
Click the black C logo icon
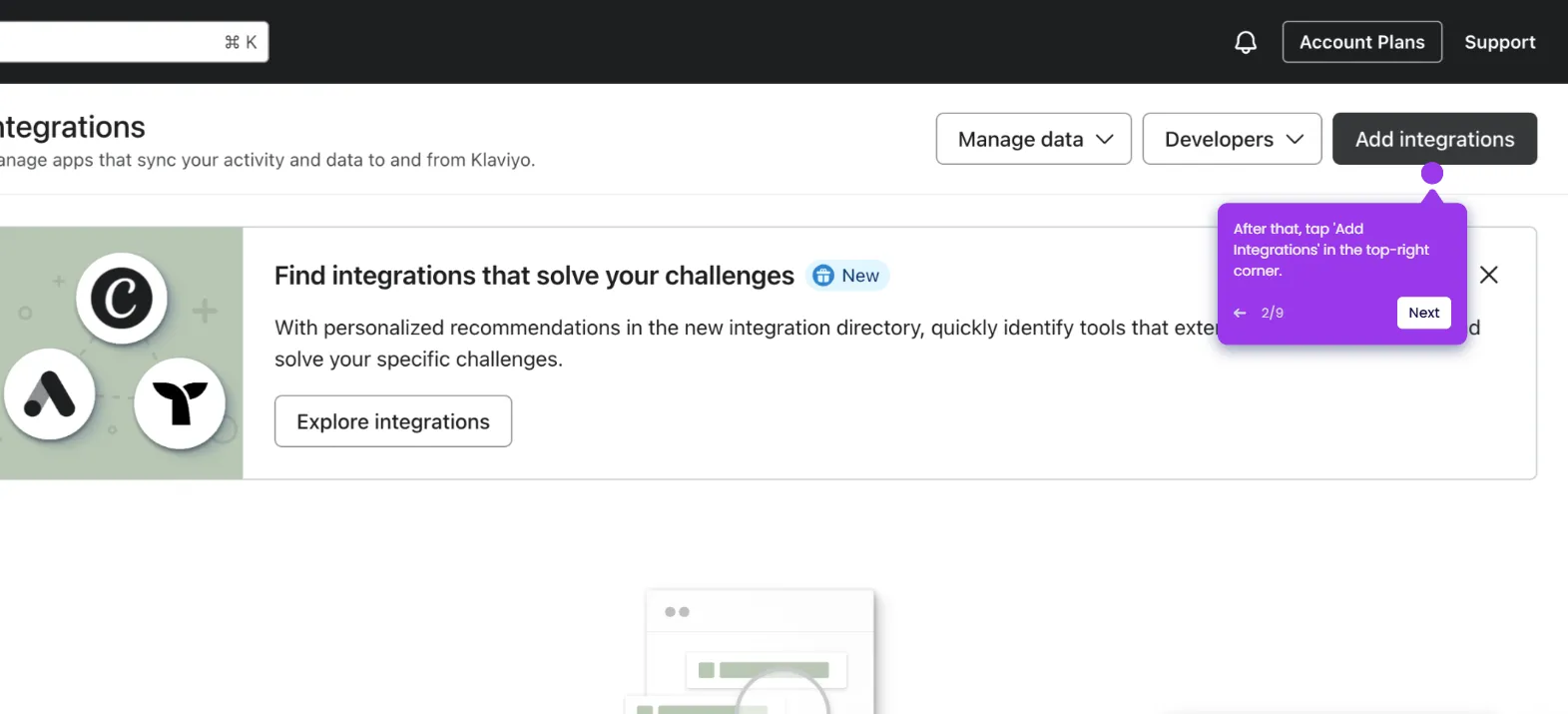[x=122, y=298]
